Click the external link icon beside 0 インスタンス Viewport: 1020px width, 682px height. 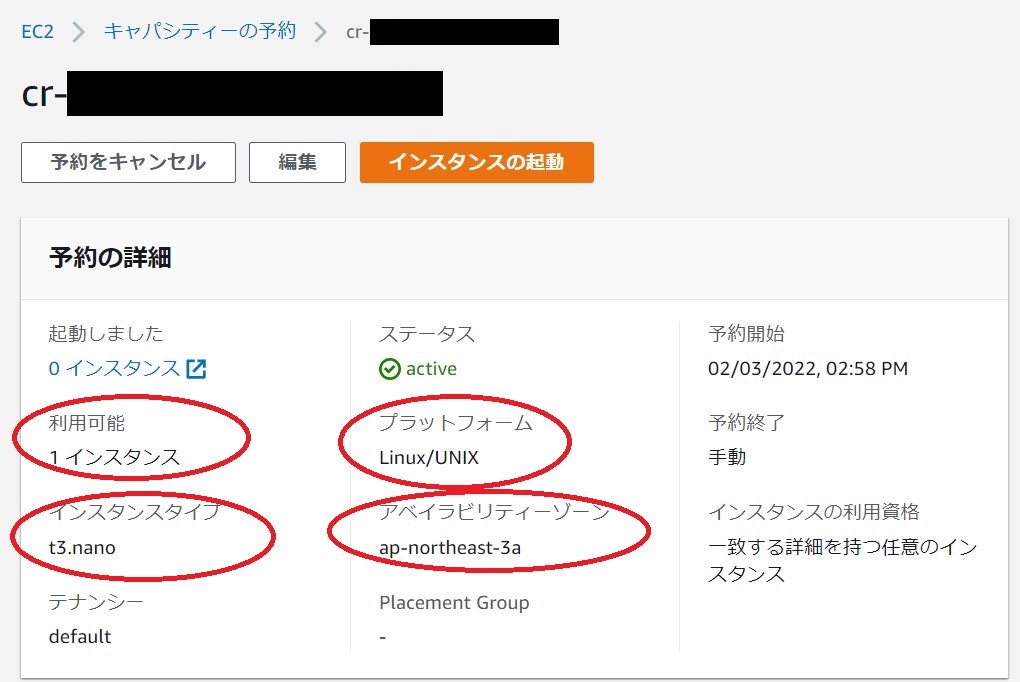click(x=196, y=369)
